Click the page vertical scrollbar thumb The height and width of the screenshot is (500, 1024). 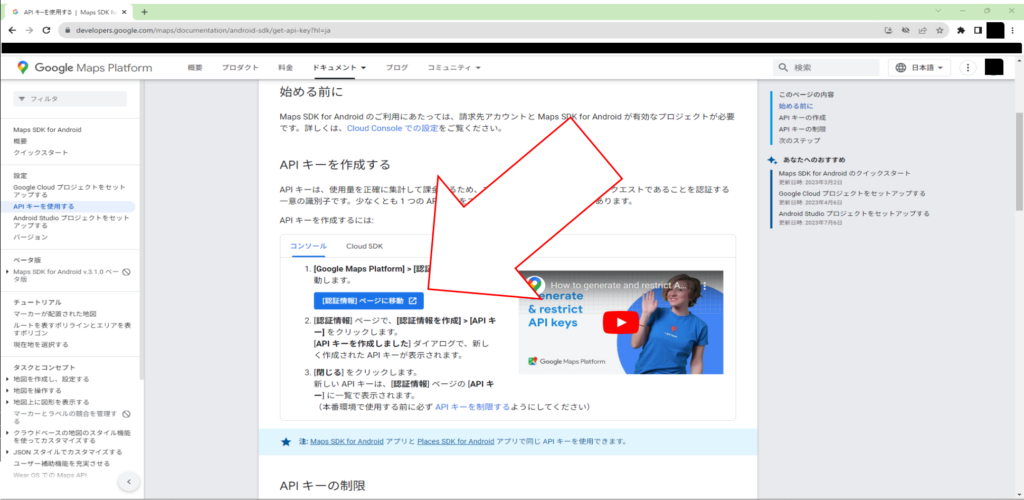click(1019, 161)
